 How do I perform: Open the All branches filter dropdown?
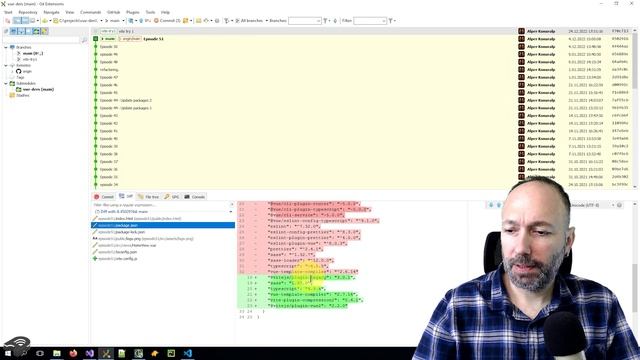251,20
